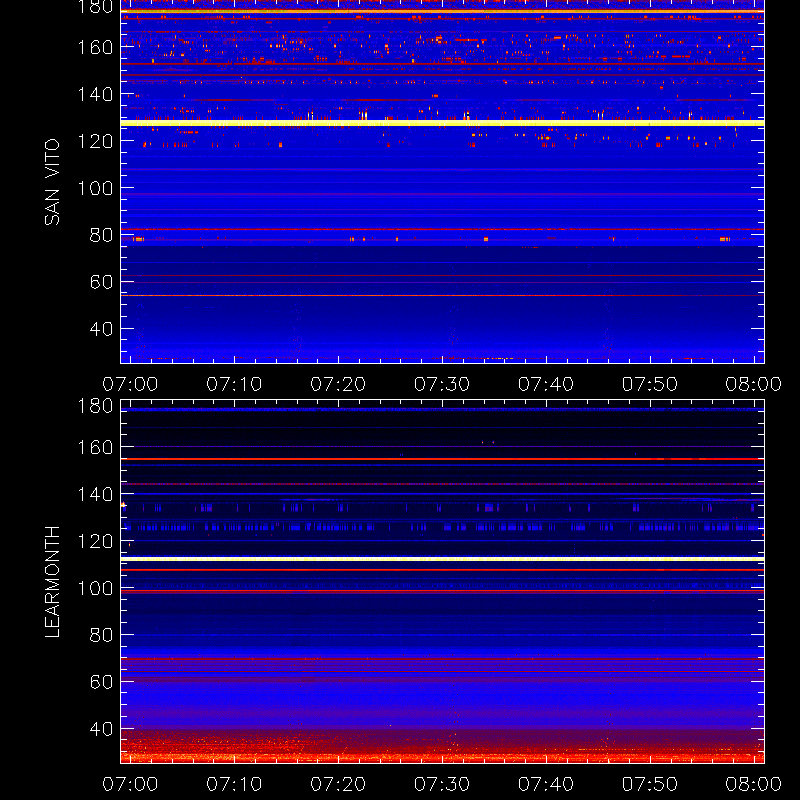800x800 pixels.
Task: Pick the 60 frequency label on Learmonth plot
Action: tap(101, 682)
